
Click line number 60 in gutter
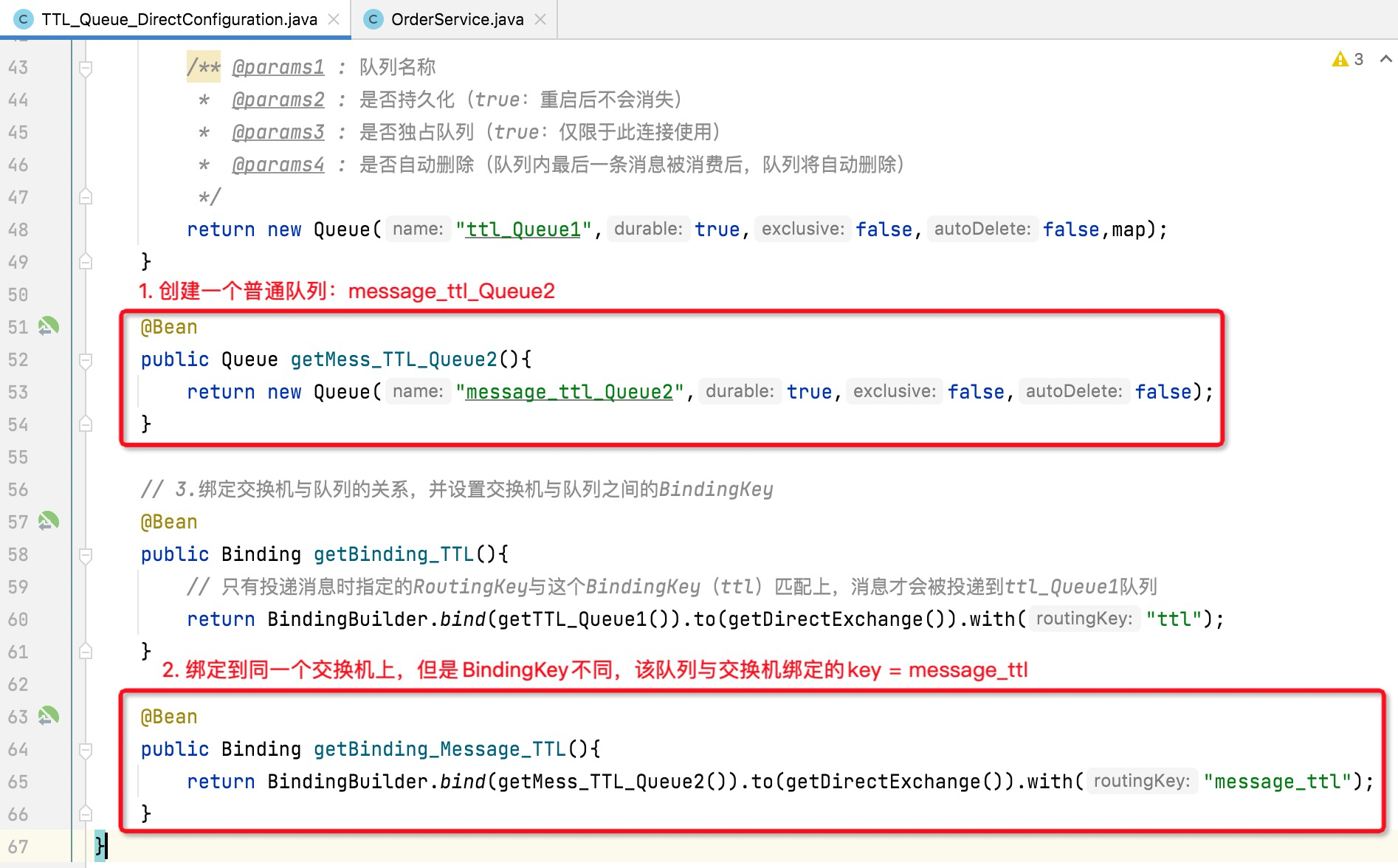(x=18, y=619)
